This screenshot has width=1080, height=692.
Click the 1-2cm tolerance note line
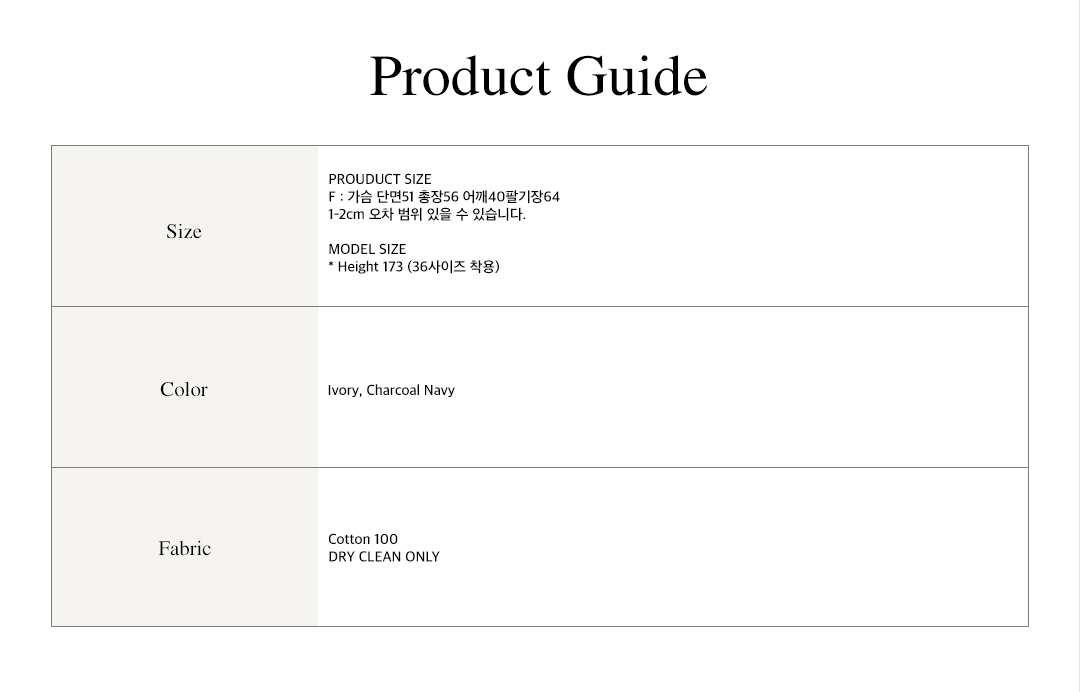click(426, 214)
